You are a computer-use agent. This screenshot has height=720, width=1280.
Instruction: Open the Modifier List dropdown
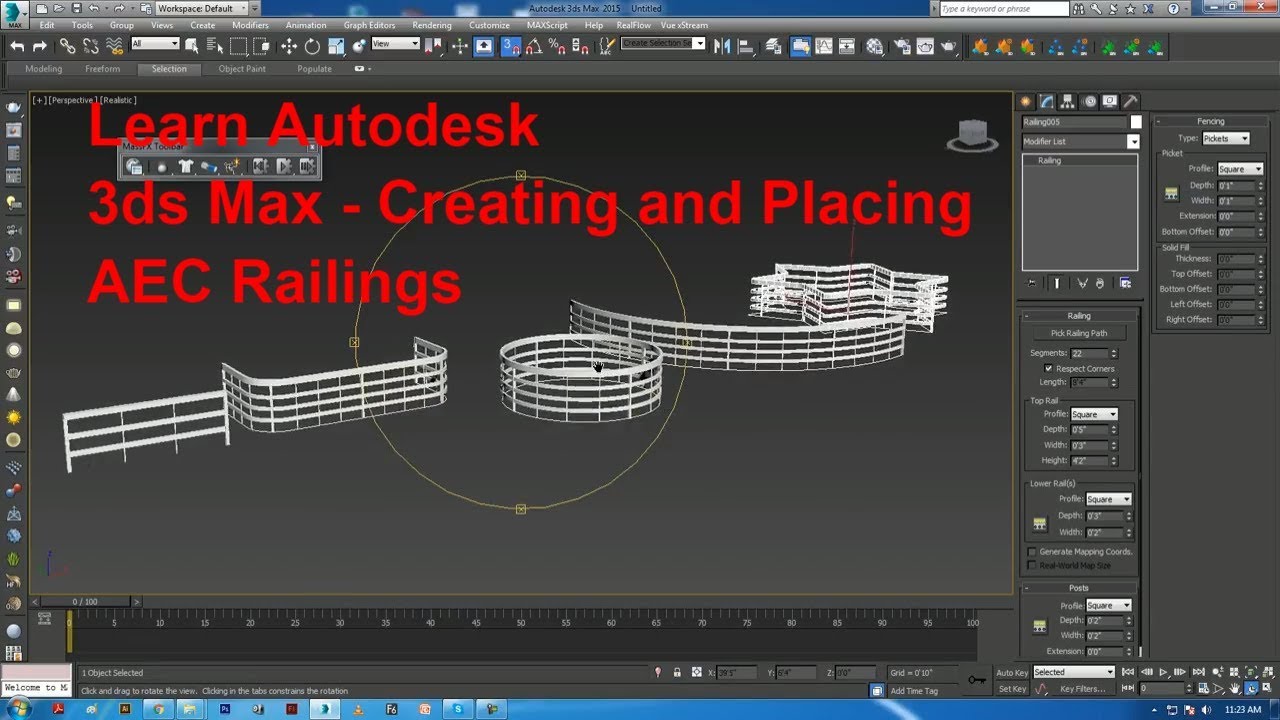(x=1080, y=142)
